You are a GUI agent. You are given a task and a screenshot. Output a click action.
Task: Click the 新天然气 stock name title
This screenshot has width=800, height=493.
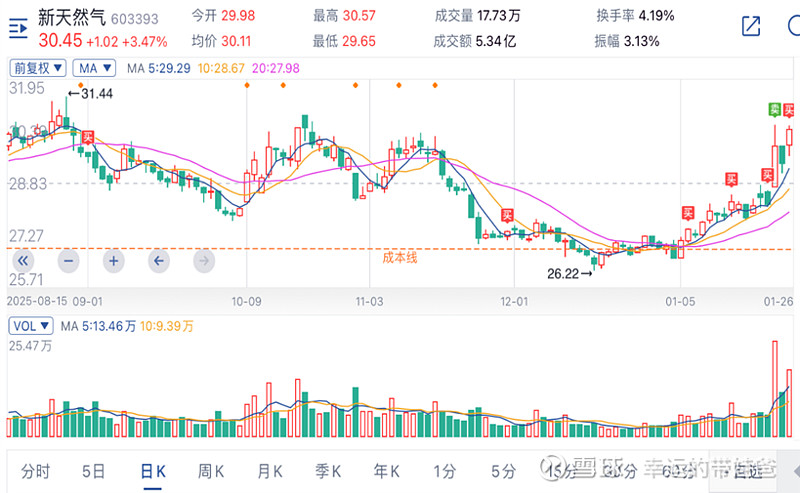coord(72,17)
